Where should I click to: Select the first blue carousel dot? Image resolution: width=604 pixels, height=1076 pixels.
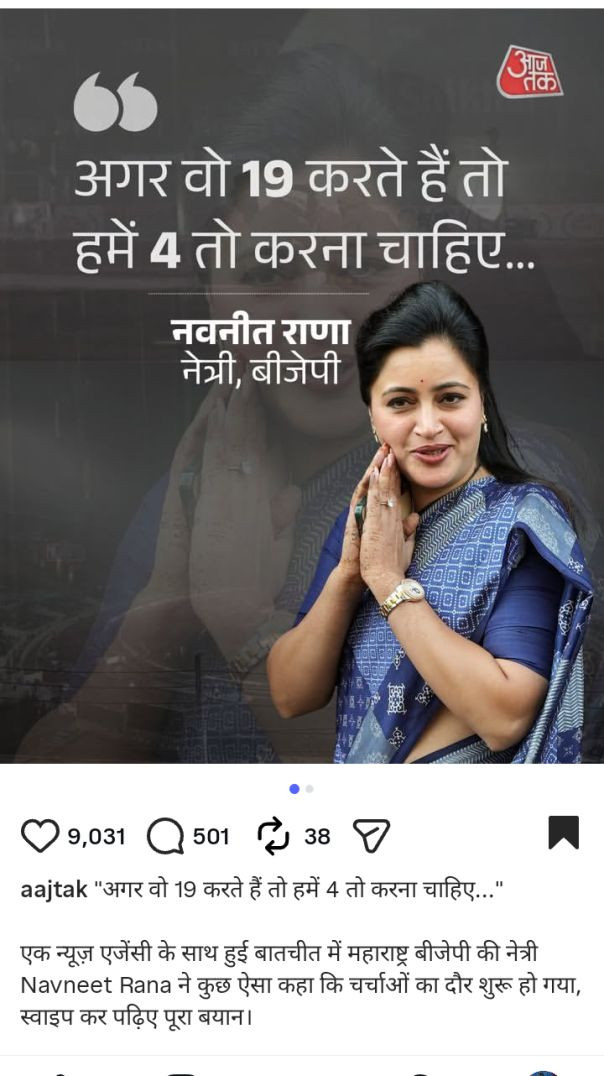pyautogui.click(x=294, y=789)
